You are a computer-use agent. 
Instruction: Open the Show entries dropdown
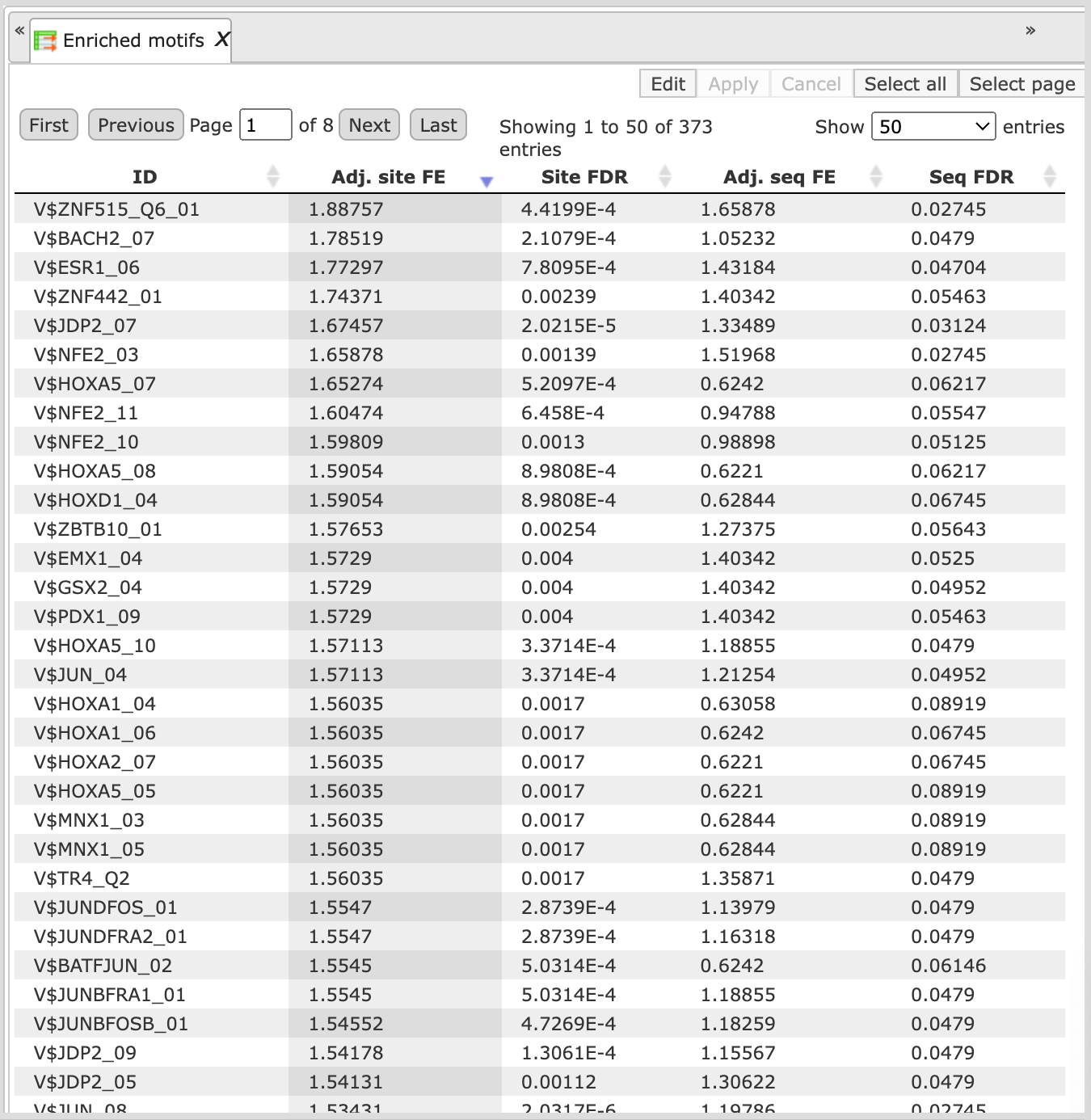pyautogui.click(x=933, y=126)
